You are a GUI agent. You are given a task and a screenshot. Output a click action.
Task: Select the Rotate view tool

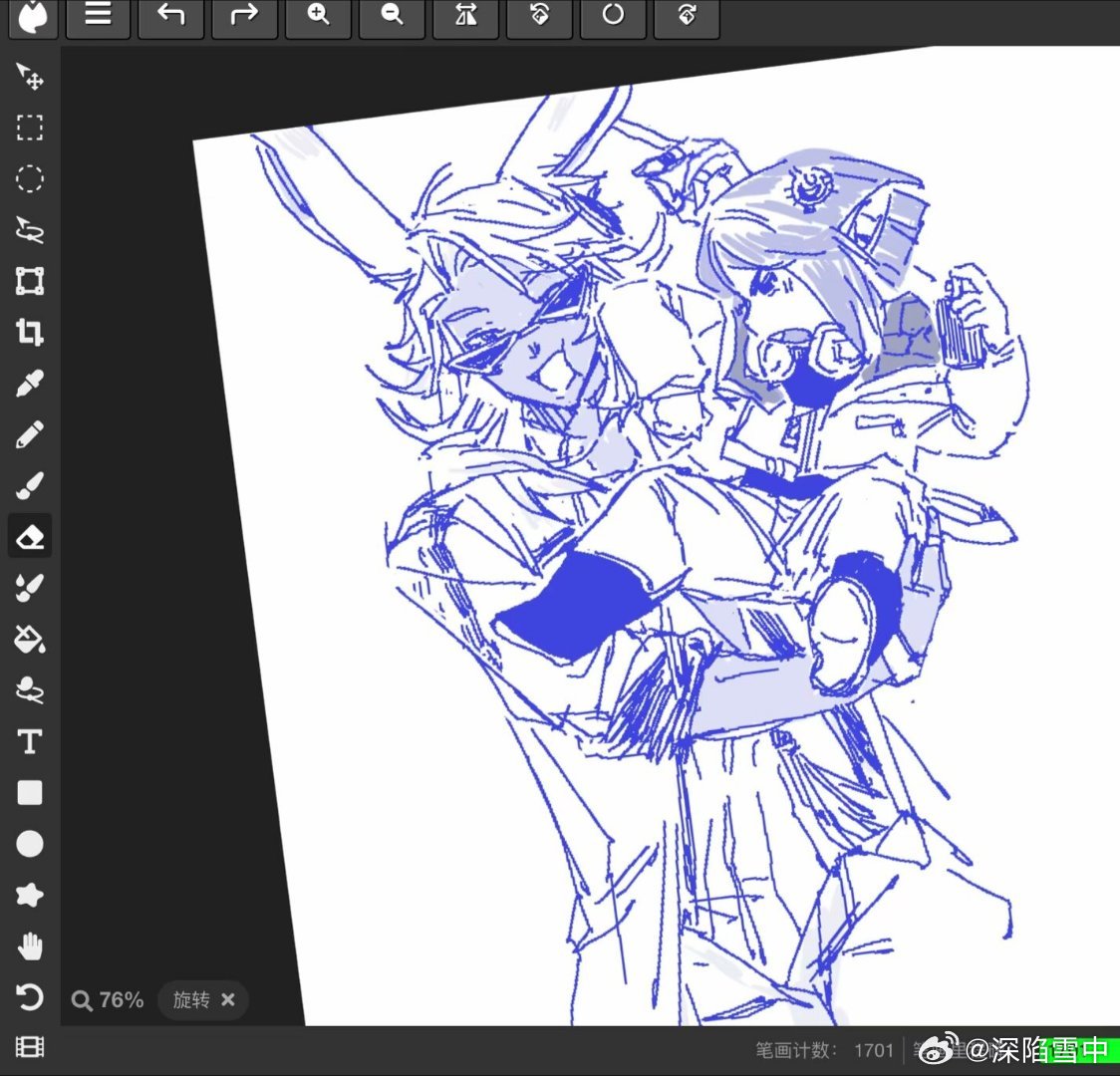coord(29,997)
